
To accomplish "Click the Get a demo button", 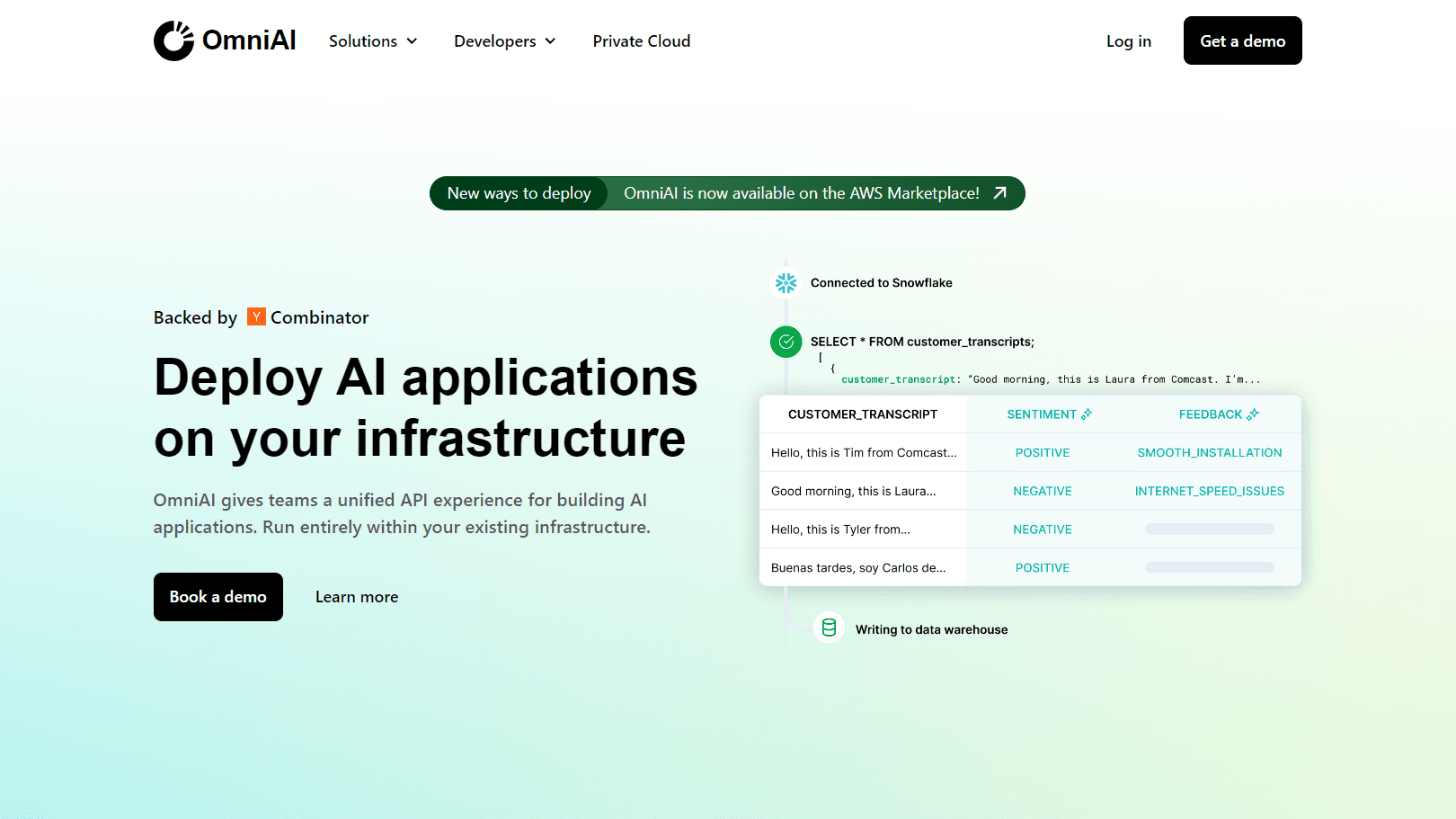I will click(x=1243, y=40).
